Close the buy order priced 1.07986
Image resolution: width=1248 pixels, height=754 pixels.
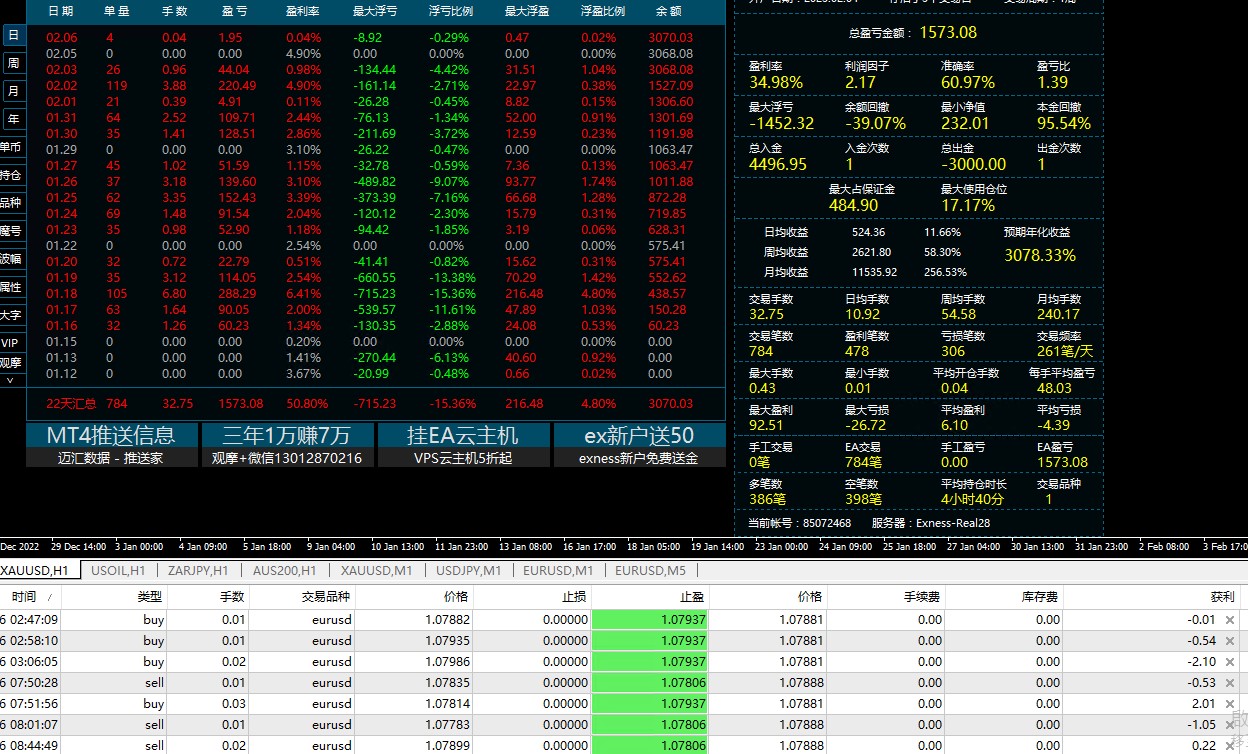(1230, 662)
